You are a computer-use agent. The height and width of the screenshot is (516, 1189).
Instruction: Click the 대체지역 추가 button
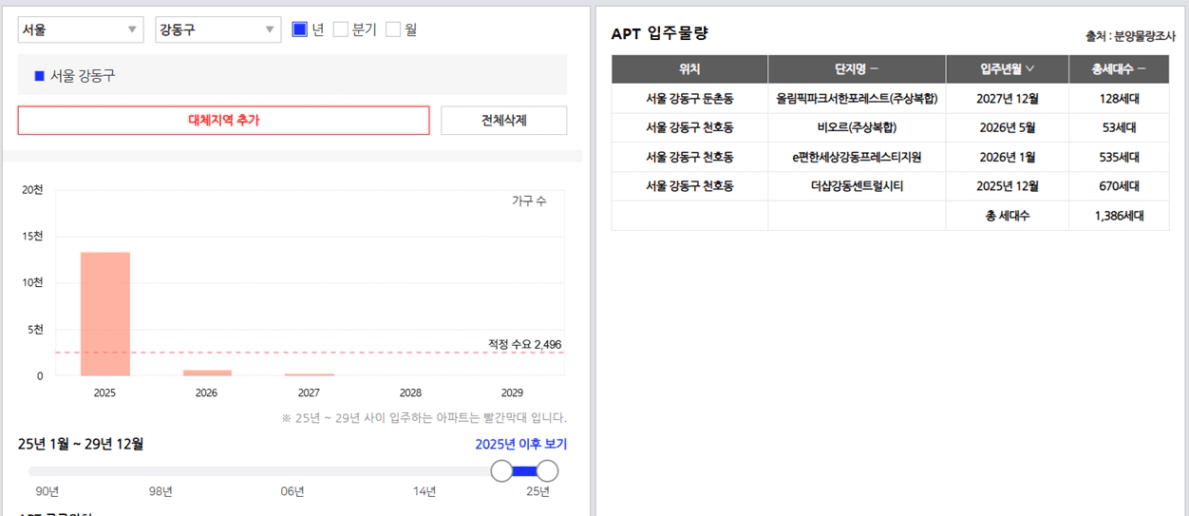point(224,120)
